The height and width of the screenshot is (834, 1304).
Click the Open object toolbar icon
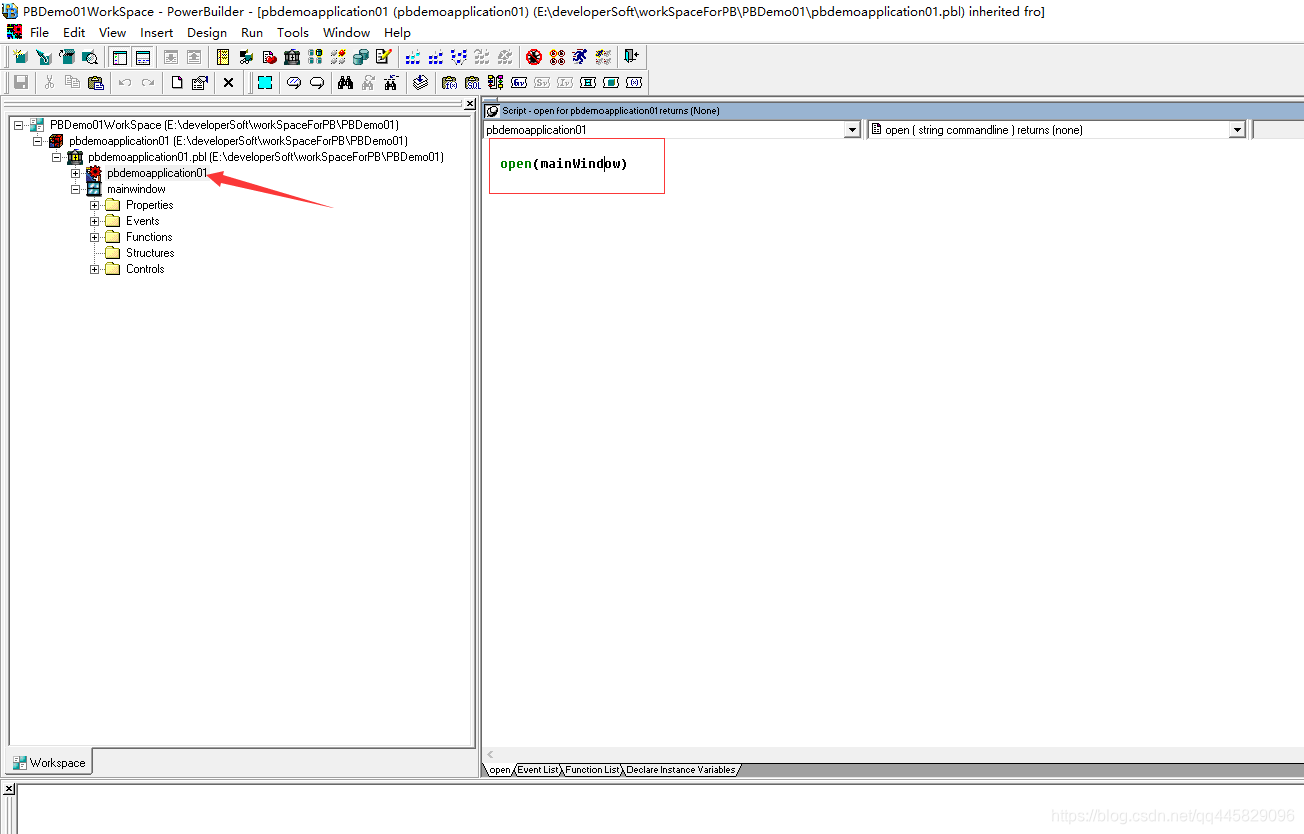(67, 57)
